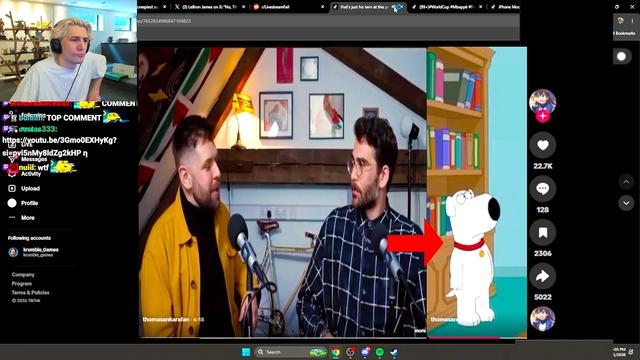Open the Spotify taskbar icon
The image size is (640, 360).
tap(380, 352)
